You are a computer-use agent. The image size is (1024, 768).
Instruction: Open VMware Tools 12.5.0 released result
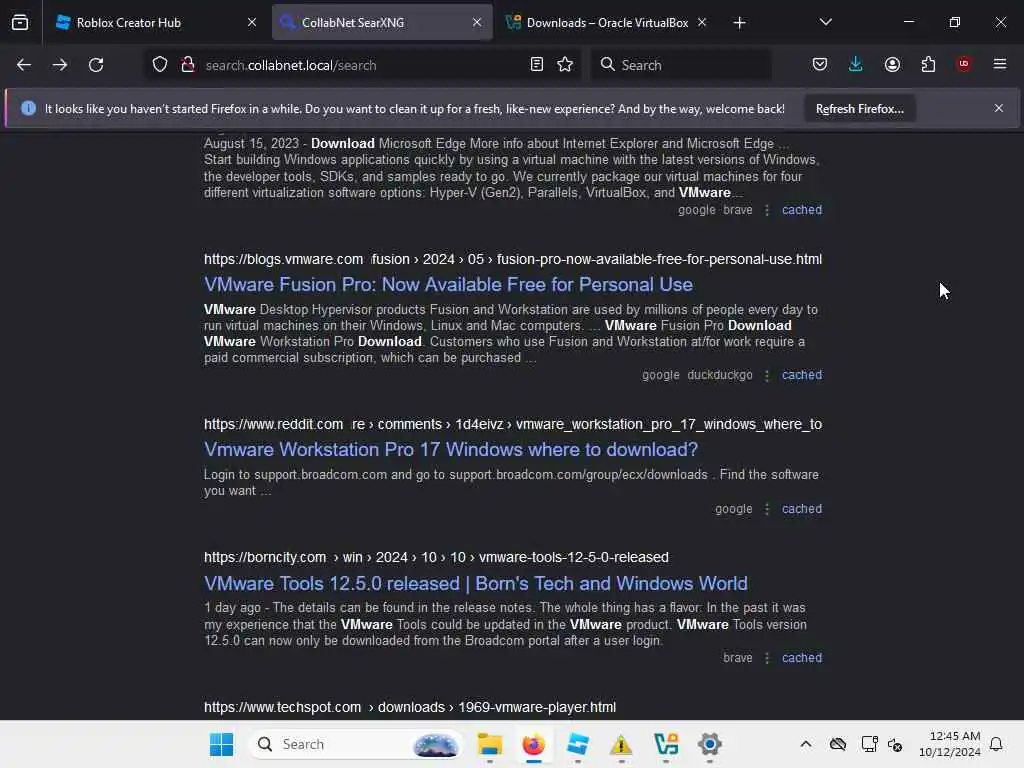[475, 583]
